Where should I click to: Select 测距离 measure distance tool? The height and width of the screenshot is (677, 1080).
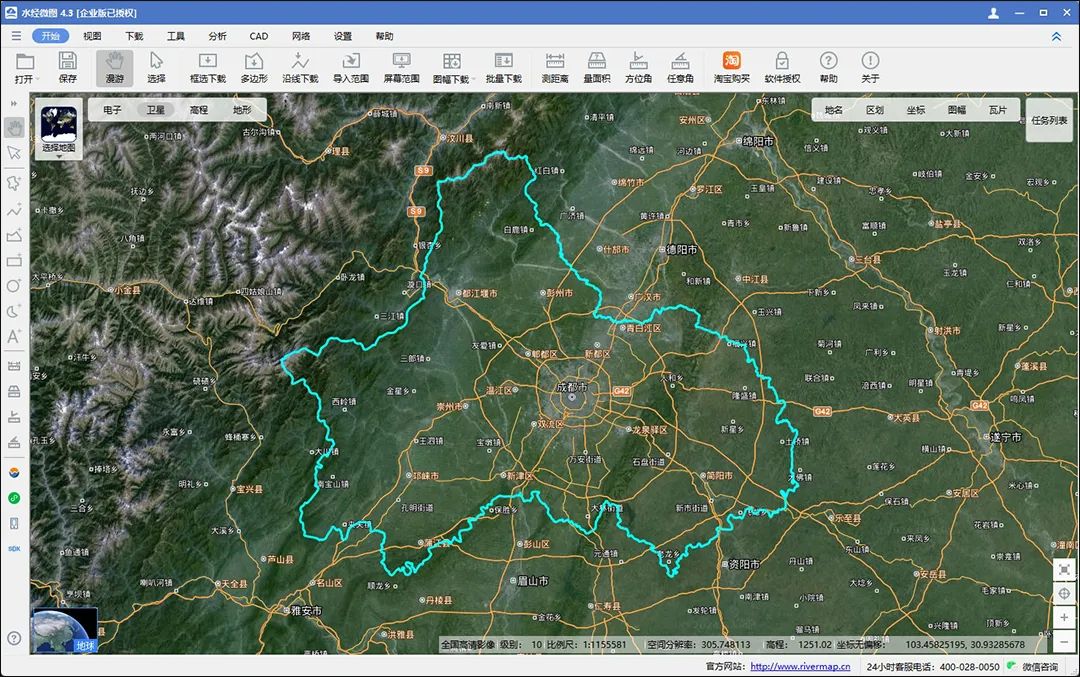pyautogui.click(x=555, y=68)
